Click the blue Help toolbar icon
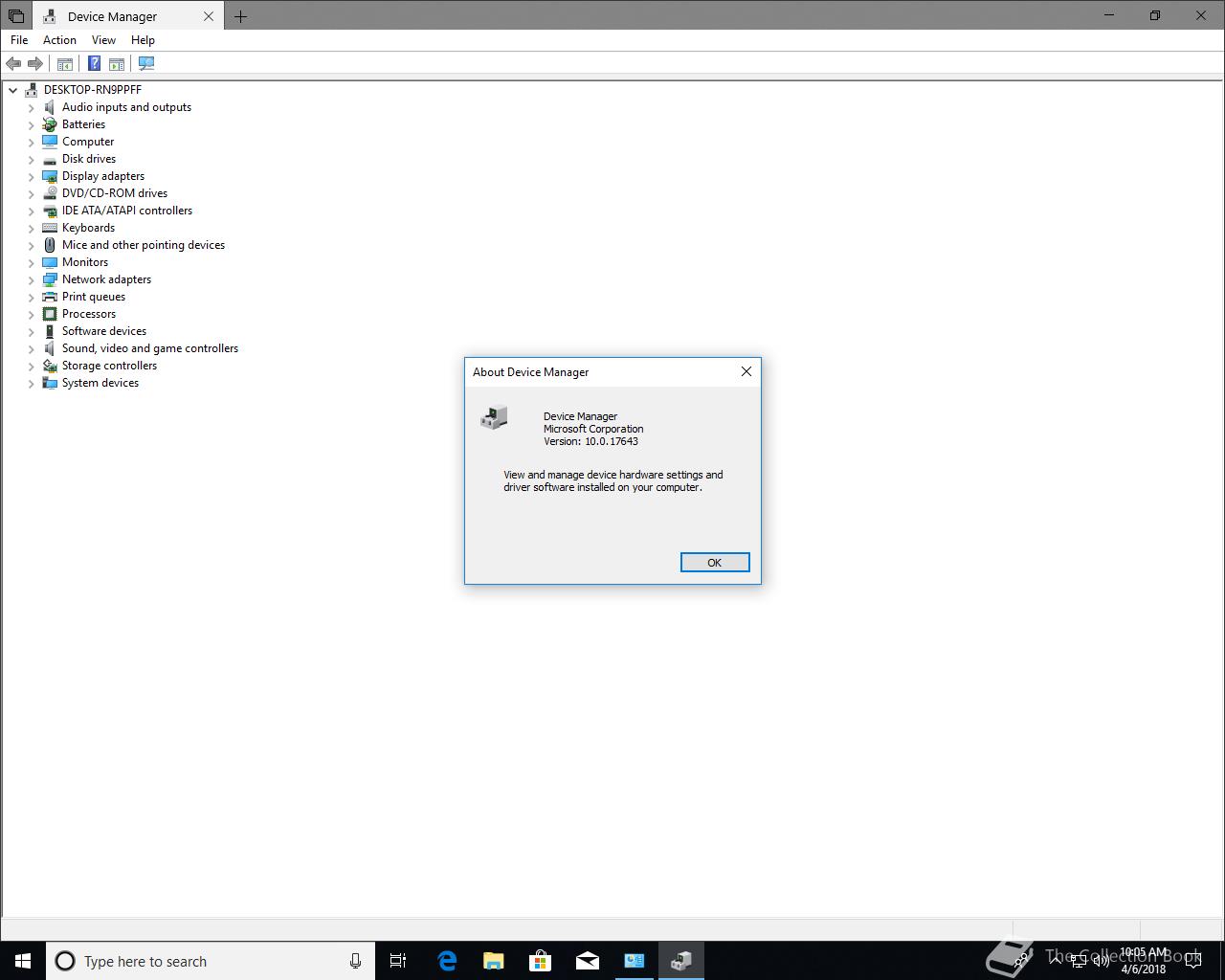 94,63
